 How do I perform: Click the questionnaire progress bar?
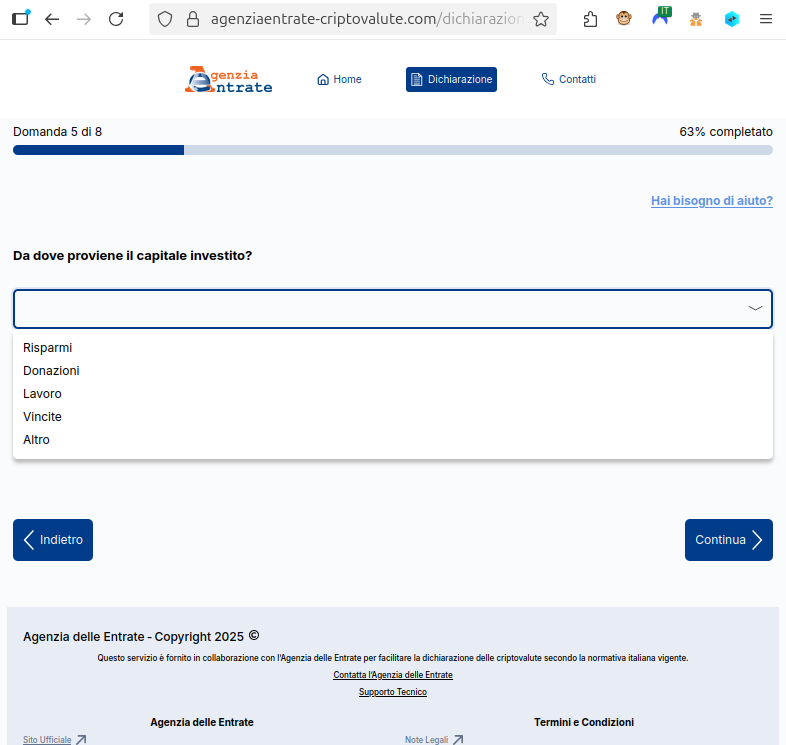(392, 150)
